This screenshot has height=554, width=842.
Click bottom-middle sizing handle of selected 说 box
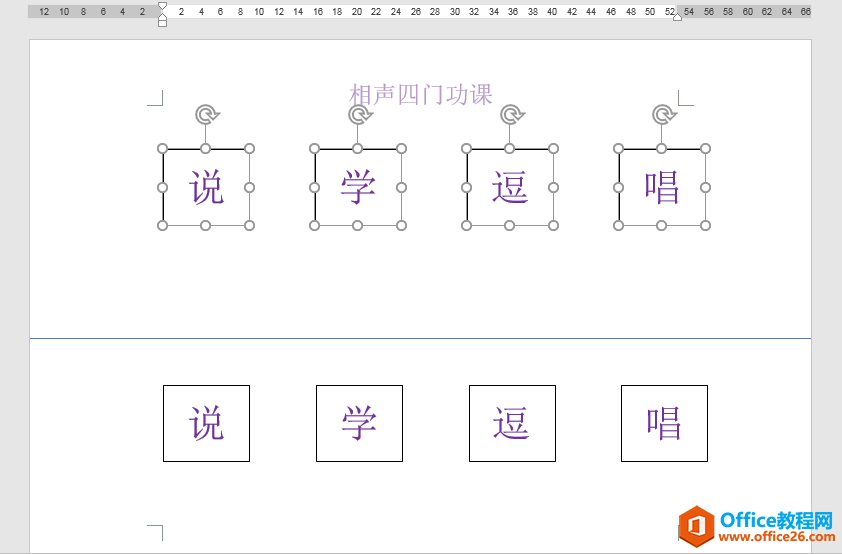tap(205, 225)
